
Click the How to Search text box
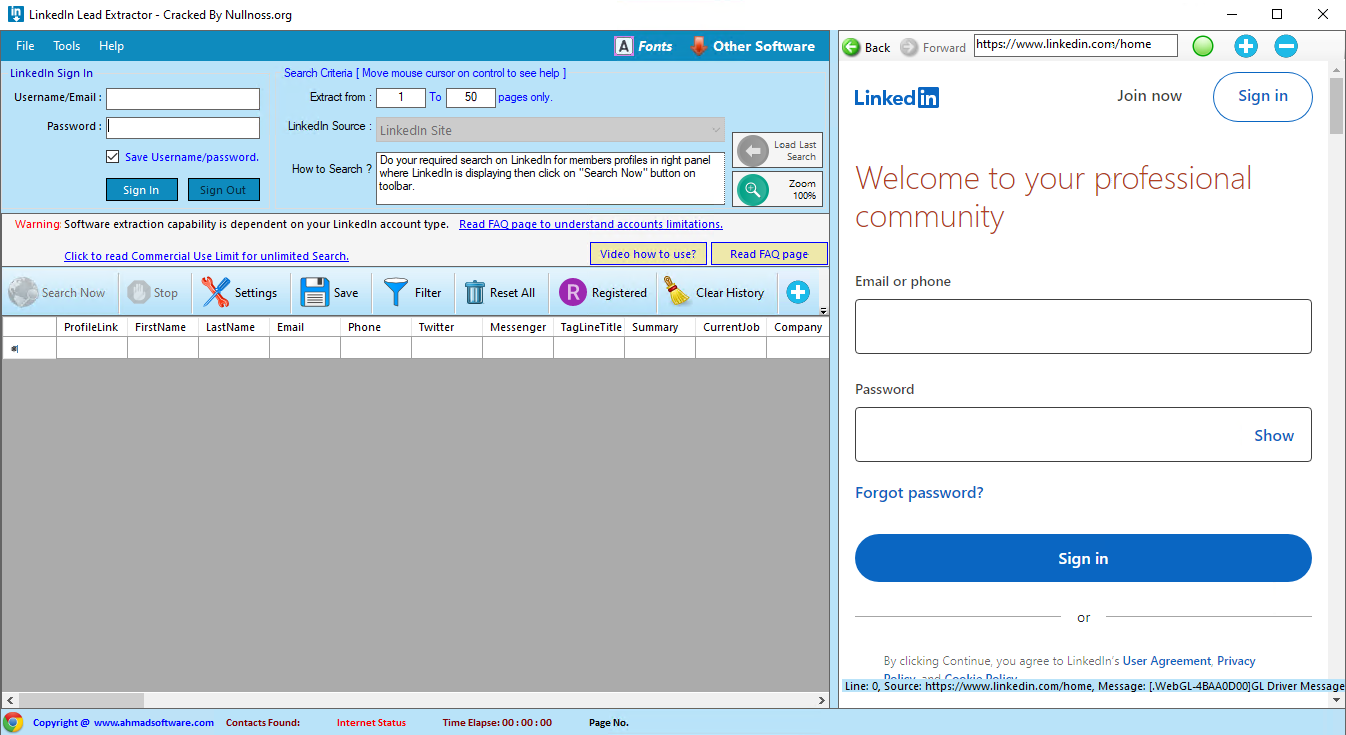coord(550,178)
